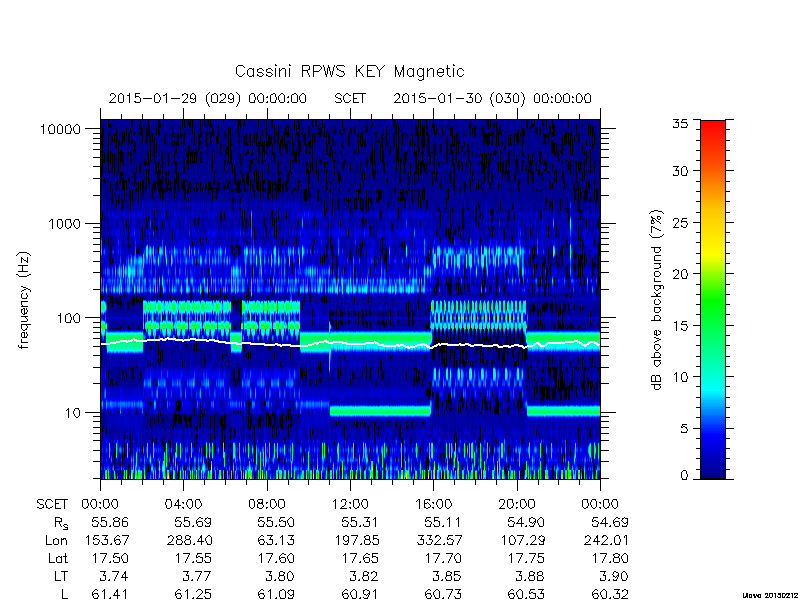Click the 5 colorbar tick label
800x600 pixels.
[x=684, y=429]
